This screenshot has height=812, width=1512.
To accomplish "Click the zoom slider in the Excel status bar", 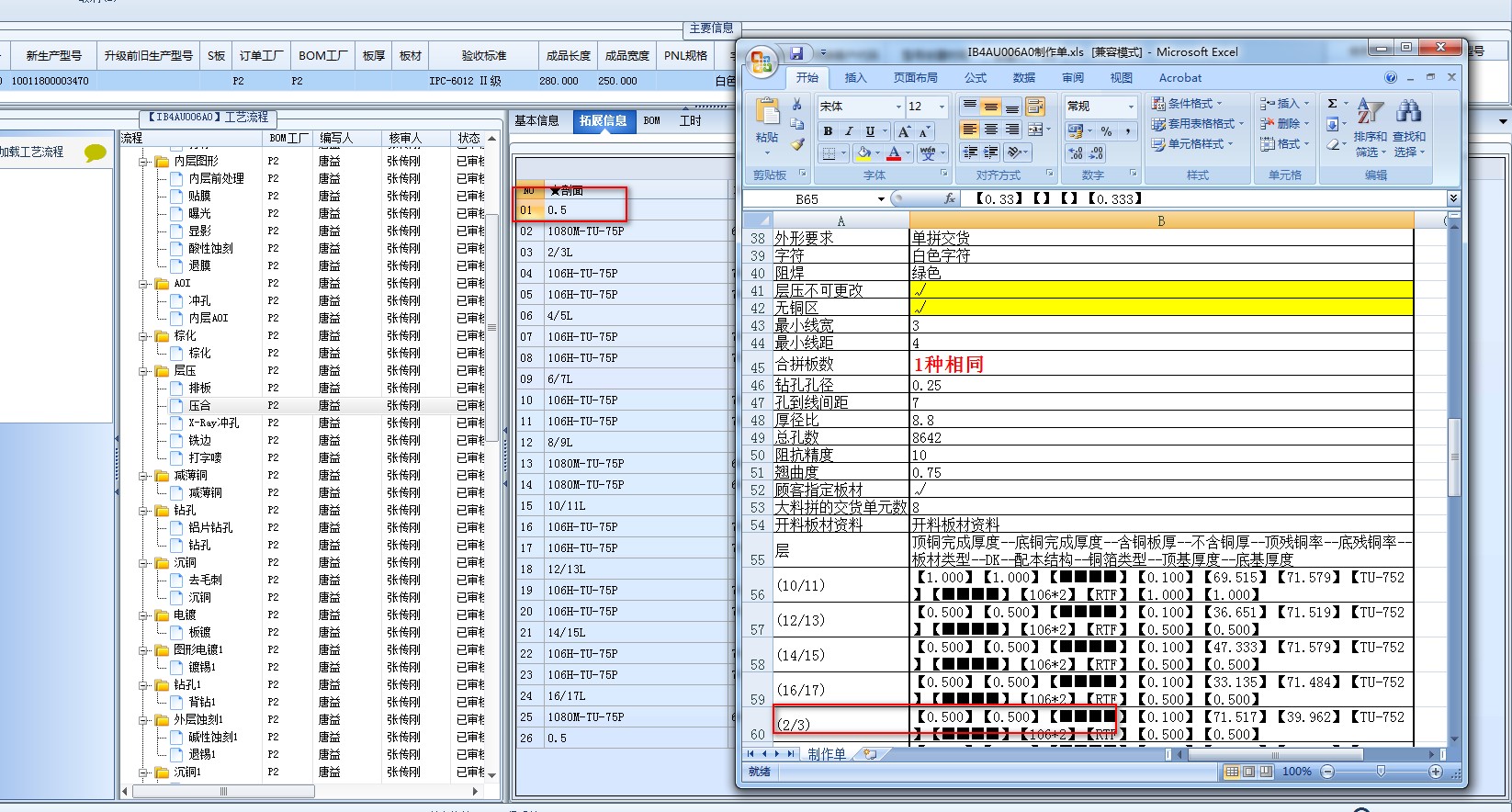I will [1381, 772].
